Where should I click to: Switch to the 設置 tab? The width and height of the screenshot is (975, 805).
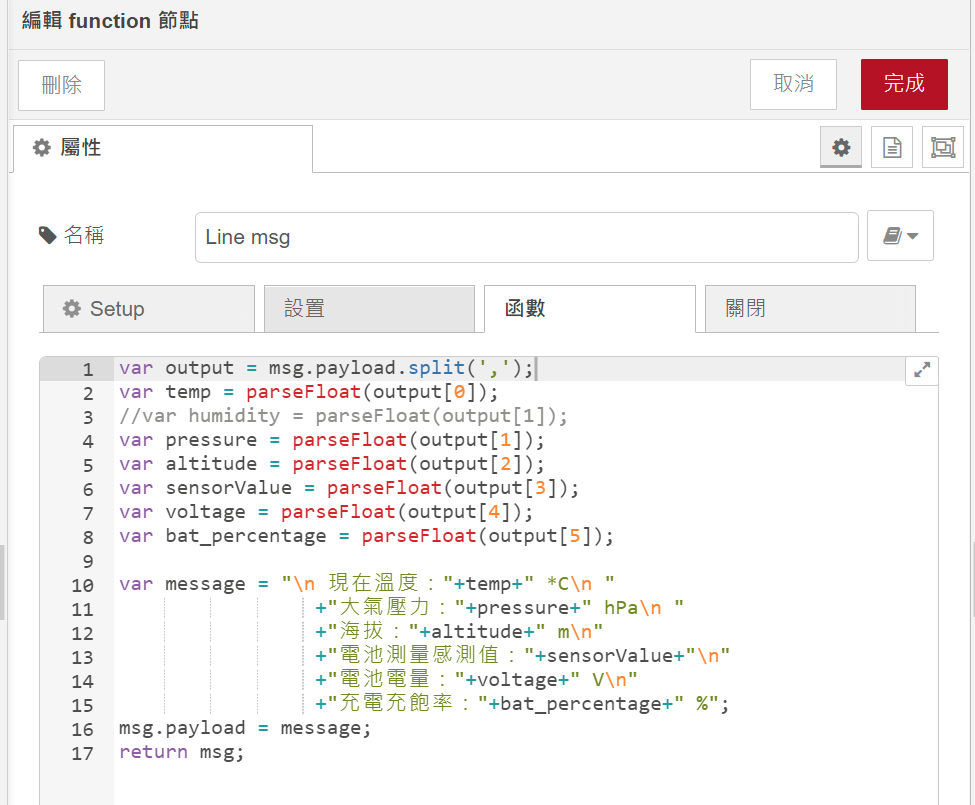[368, 309]
